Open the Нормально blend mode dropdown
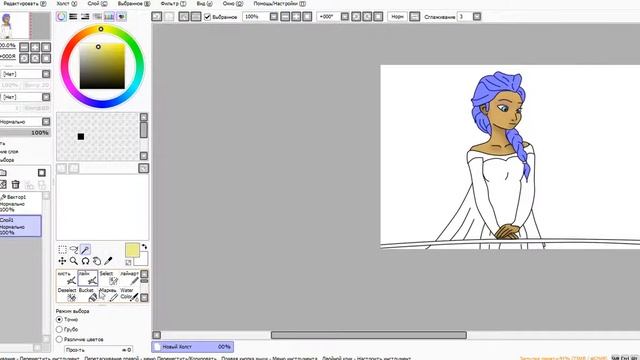This screenshot has width=640, height=360. [x=46, y=122]
